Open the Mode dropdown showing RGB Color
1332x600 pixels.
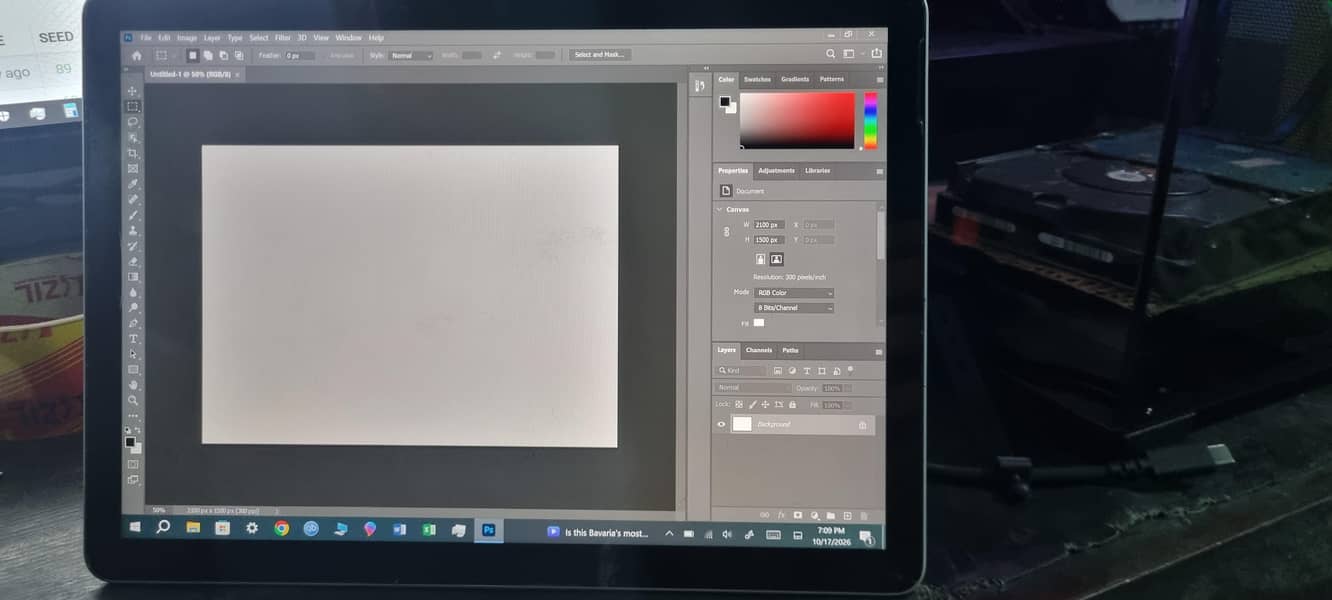pyautogui.click(x=794, y=293)
